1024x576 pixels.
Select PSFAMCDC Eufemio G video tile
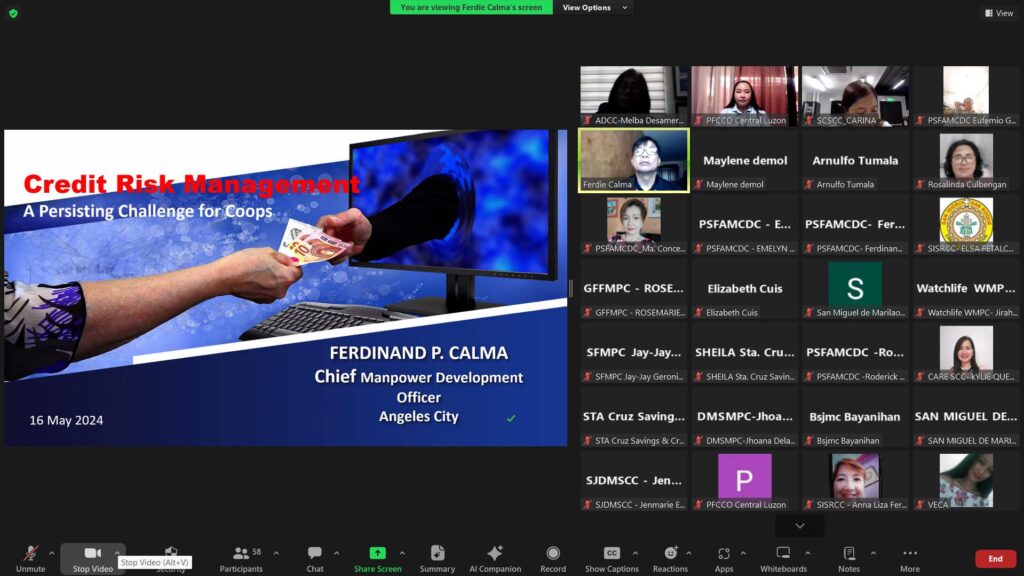(x=966, y=96)
